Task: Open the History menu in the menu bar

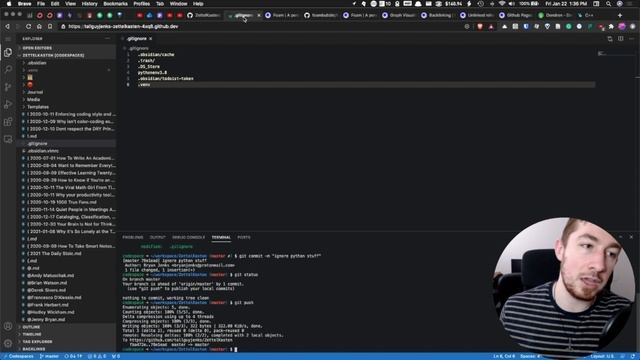Action: 89,4
